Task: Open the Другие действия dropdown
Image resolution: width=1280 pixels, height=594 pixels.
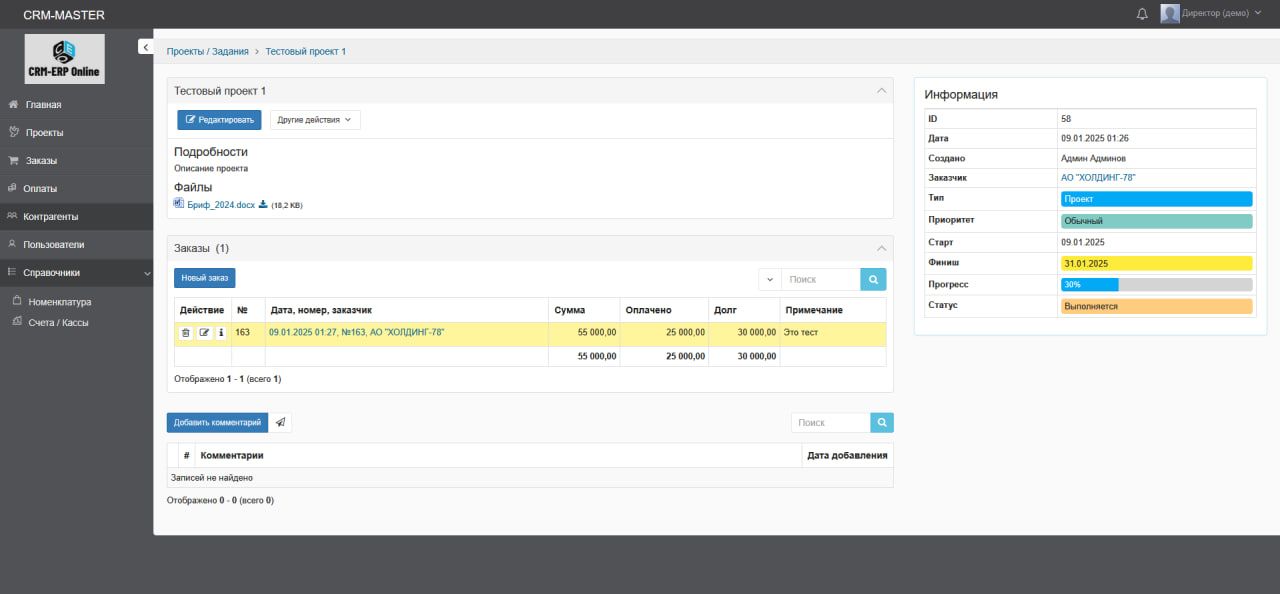Action: coord(315,120)
